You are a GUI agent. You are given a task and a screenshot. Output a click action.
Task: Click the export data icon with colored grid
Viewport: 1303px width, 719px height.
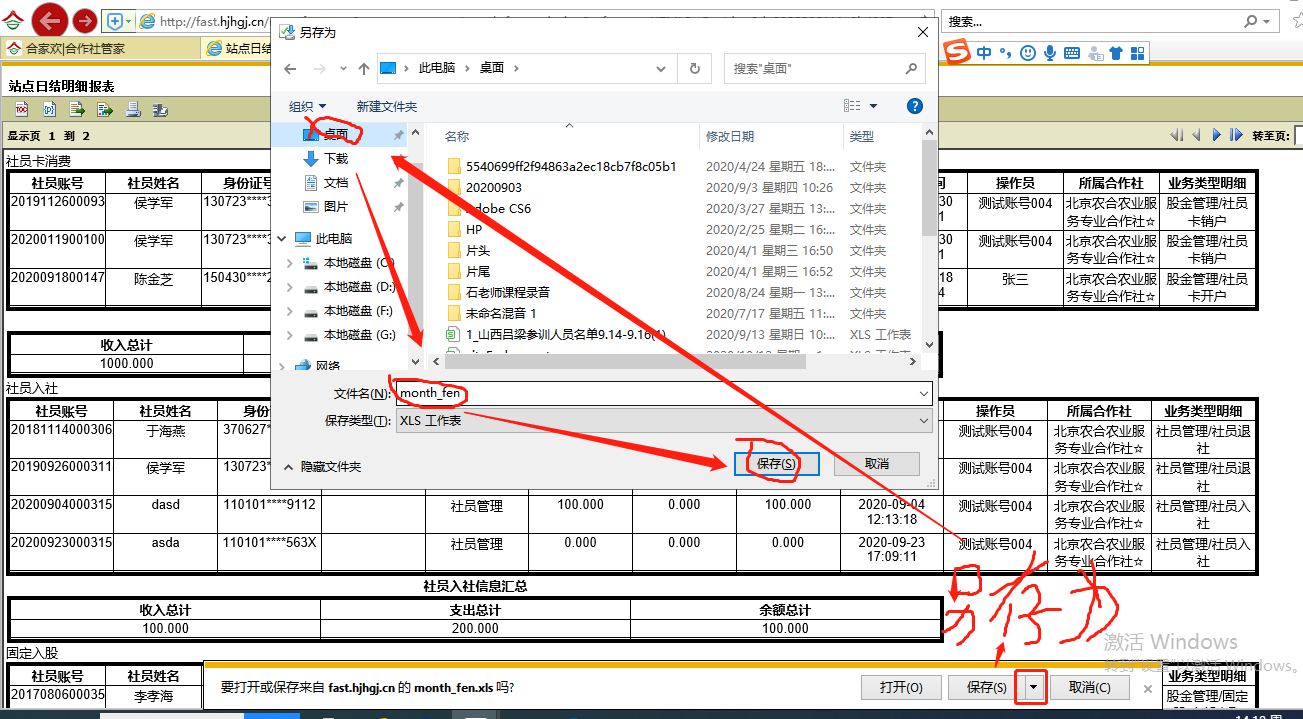tap(104, 110)
